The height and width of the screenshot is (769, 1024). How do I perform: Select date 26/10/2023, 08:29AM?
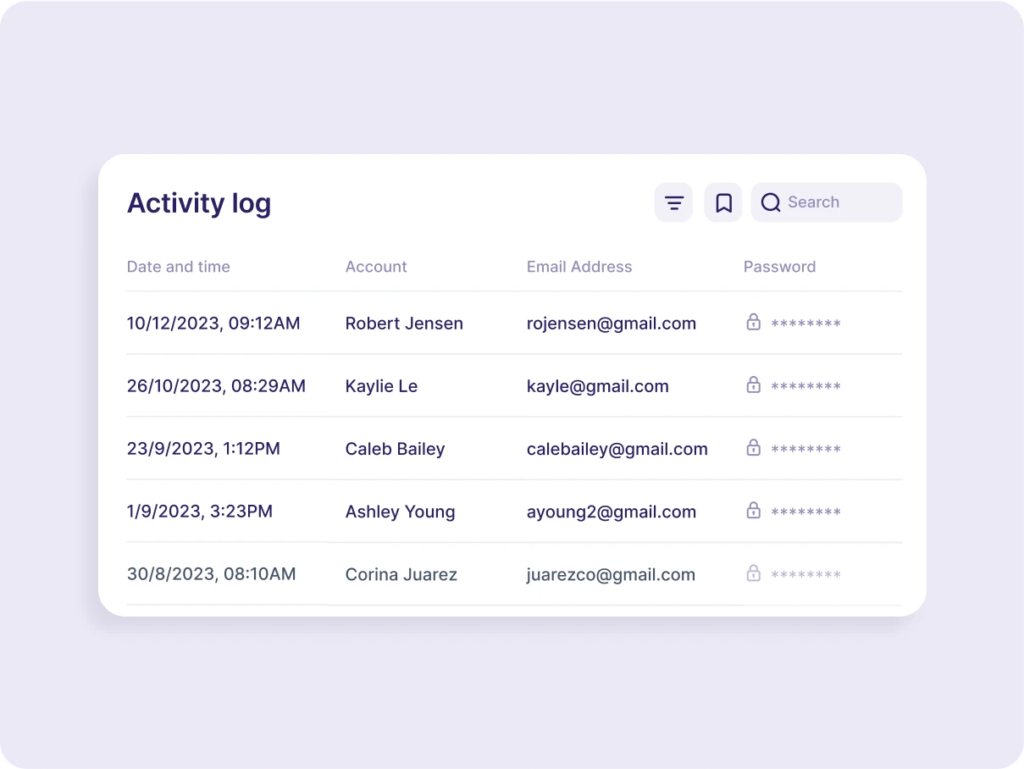[216, 386]
